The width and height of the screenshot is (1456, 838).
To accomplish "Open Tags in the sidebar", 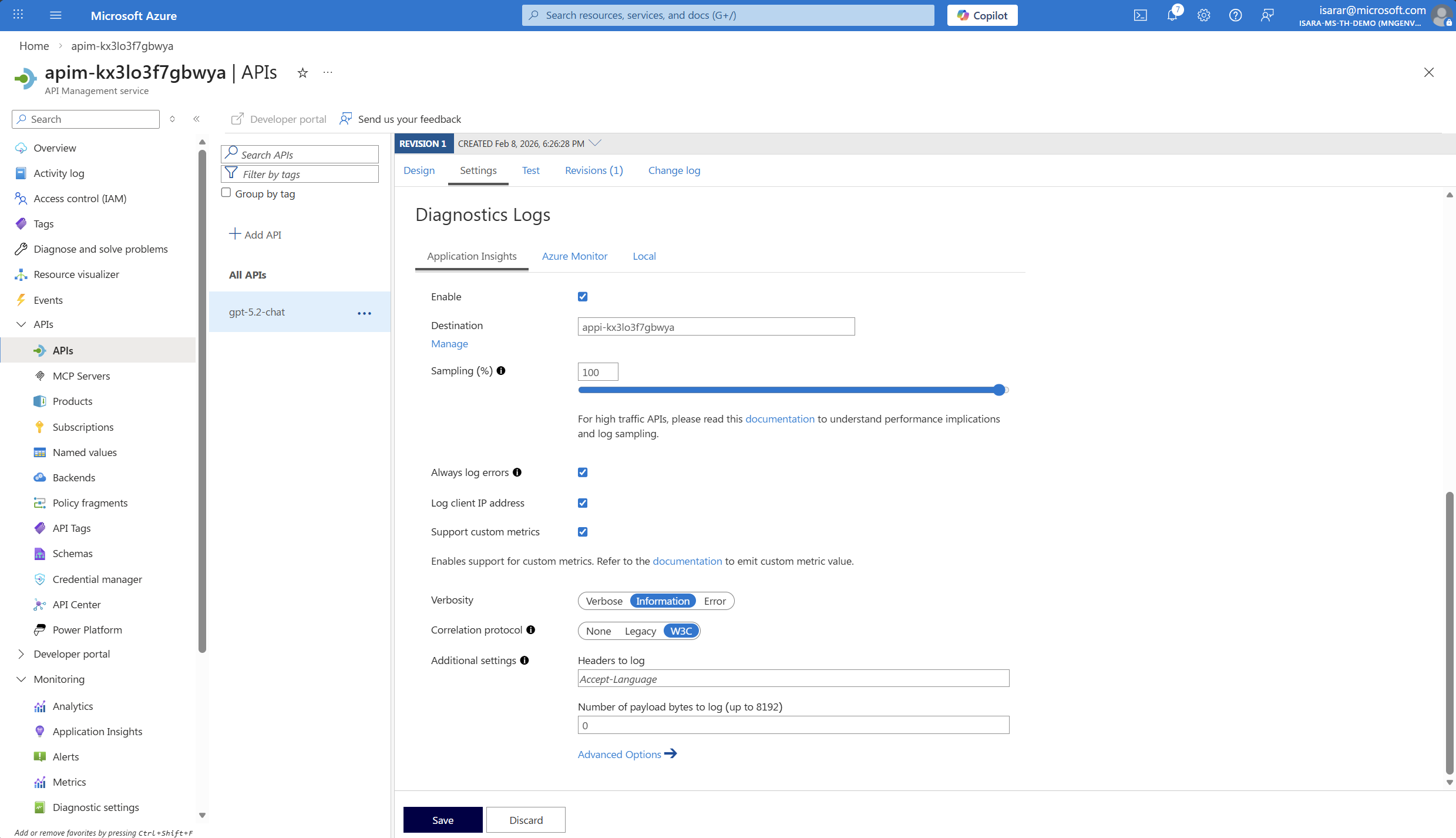I will click(x=43, y=224).
